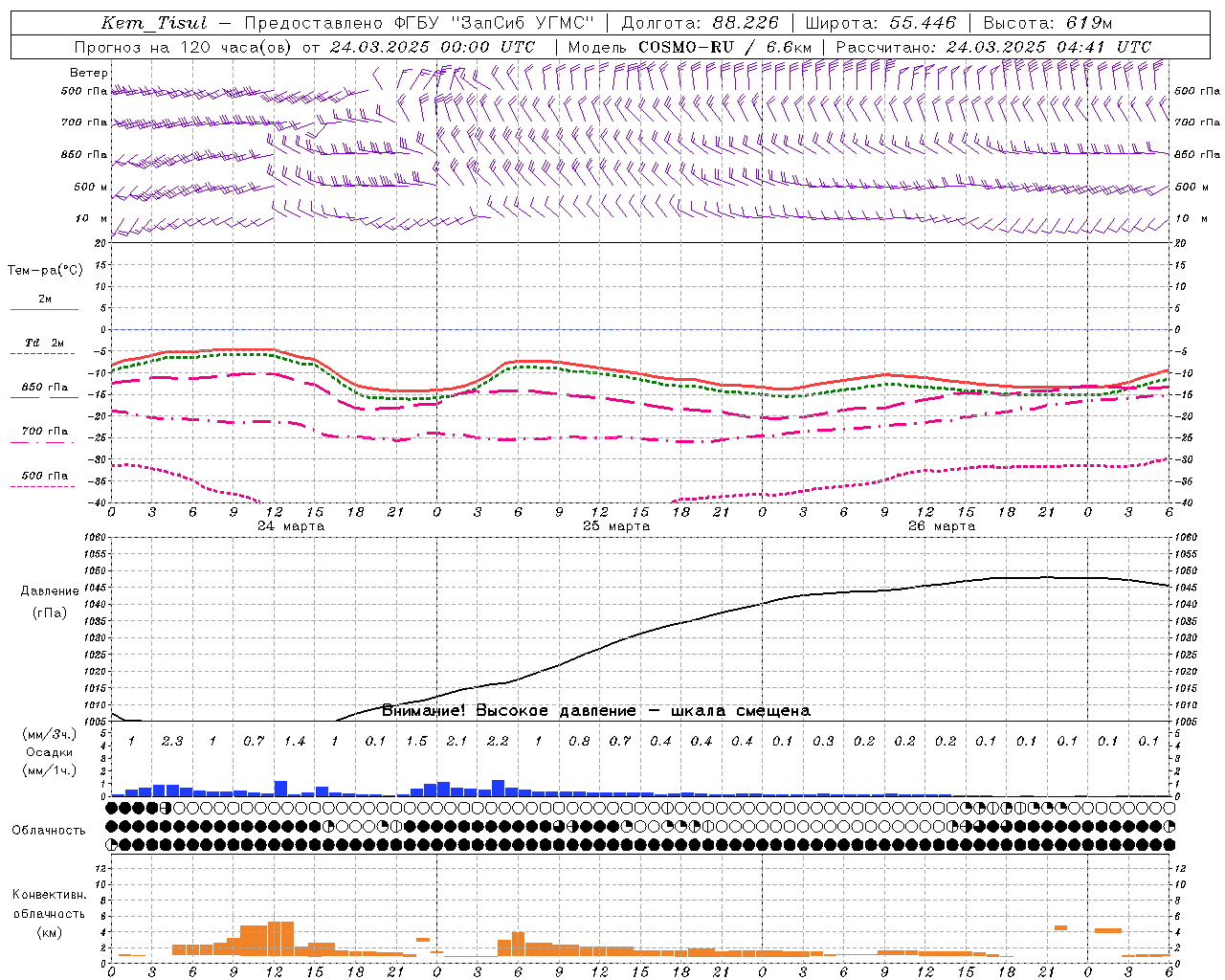Select the (км) unit below convective cloud label

tap(49, 932)
